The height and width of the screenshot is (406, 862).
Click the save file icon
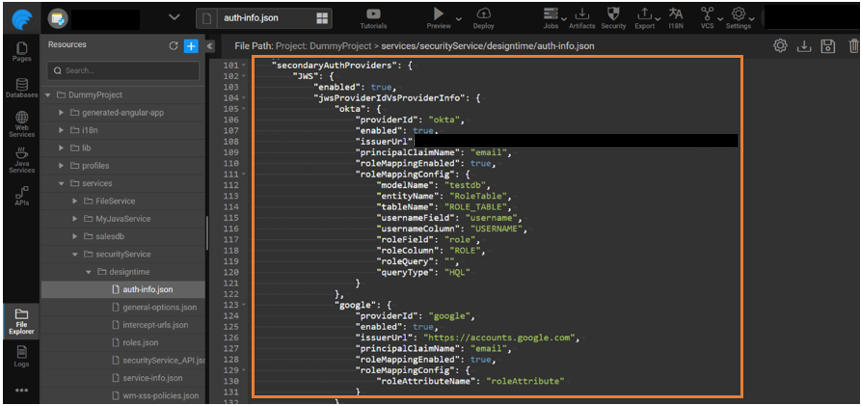pos(827,46)
